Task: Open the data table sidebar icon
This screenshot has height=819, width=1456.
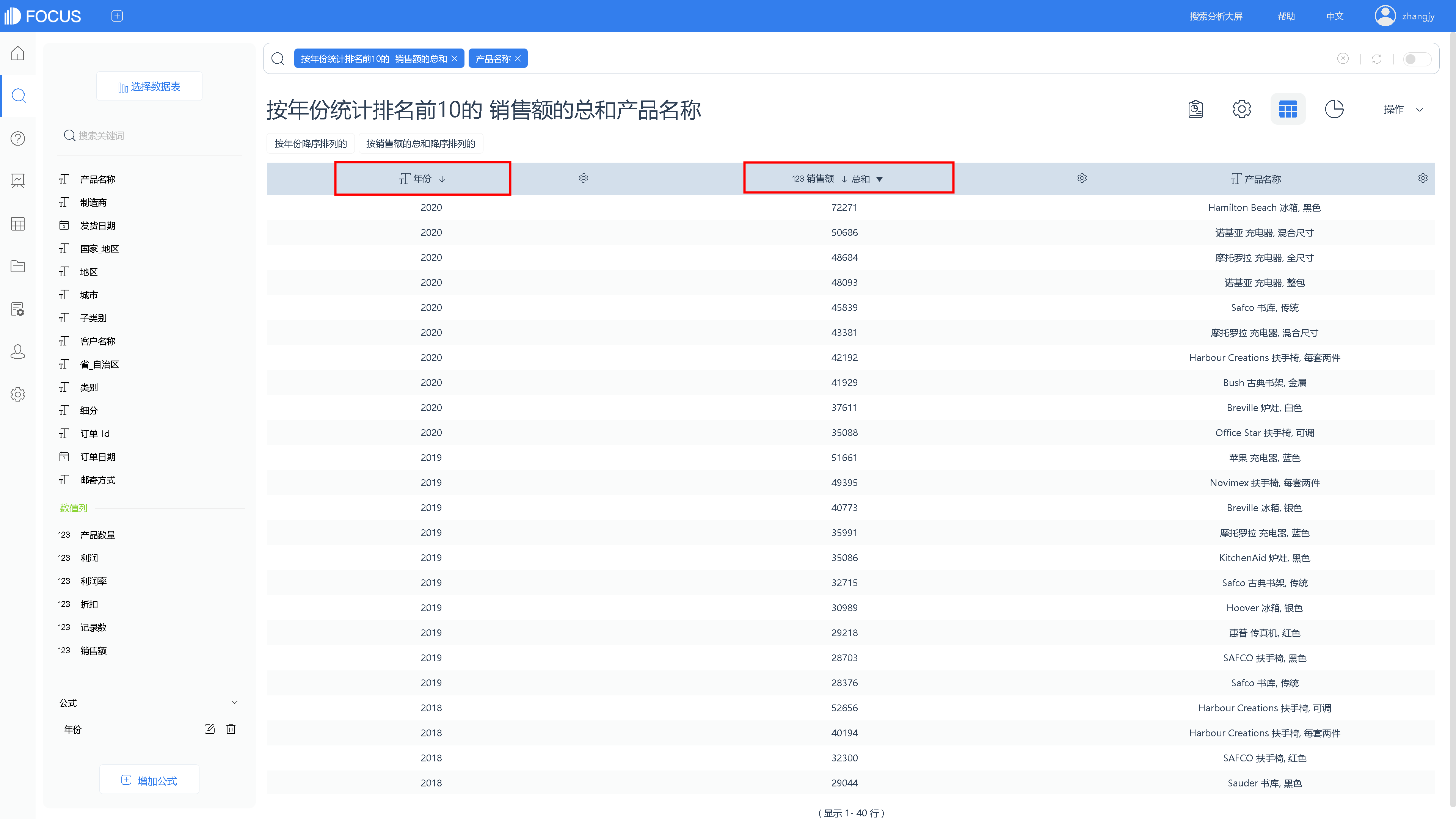Action: click(x=18, y=224)
